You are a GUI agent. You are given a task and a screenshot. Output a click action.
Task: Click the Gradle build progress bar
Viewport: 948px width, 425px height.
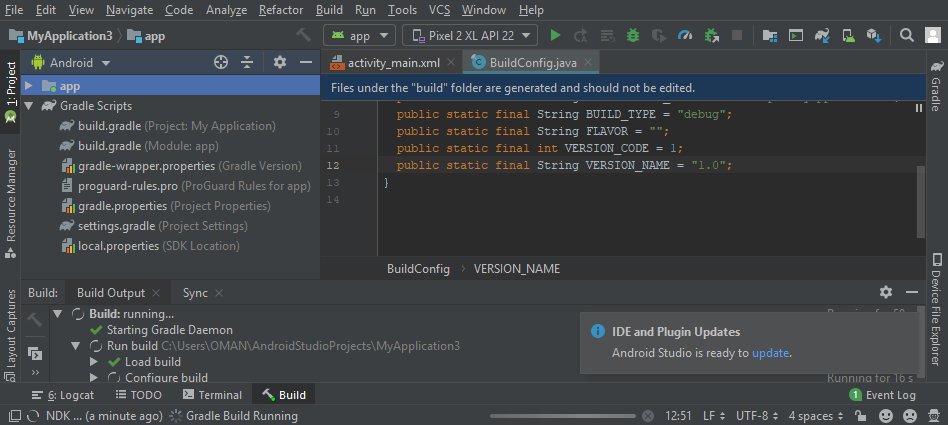point(563,416)
